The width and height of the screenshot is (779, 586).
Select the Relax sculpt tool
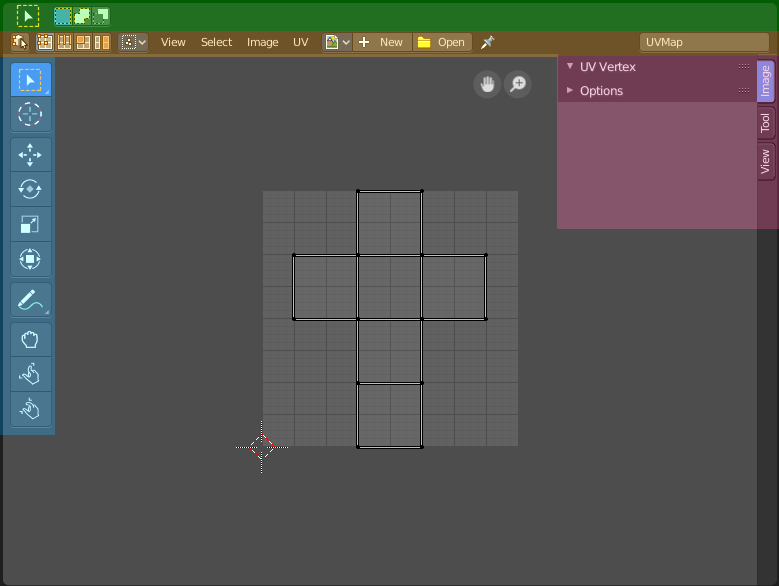(x=31, y=374)
